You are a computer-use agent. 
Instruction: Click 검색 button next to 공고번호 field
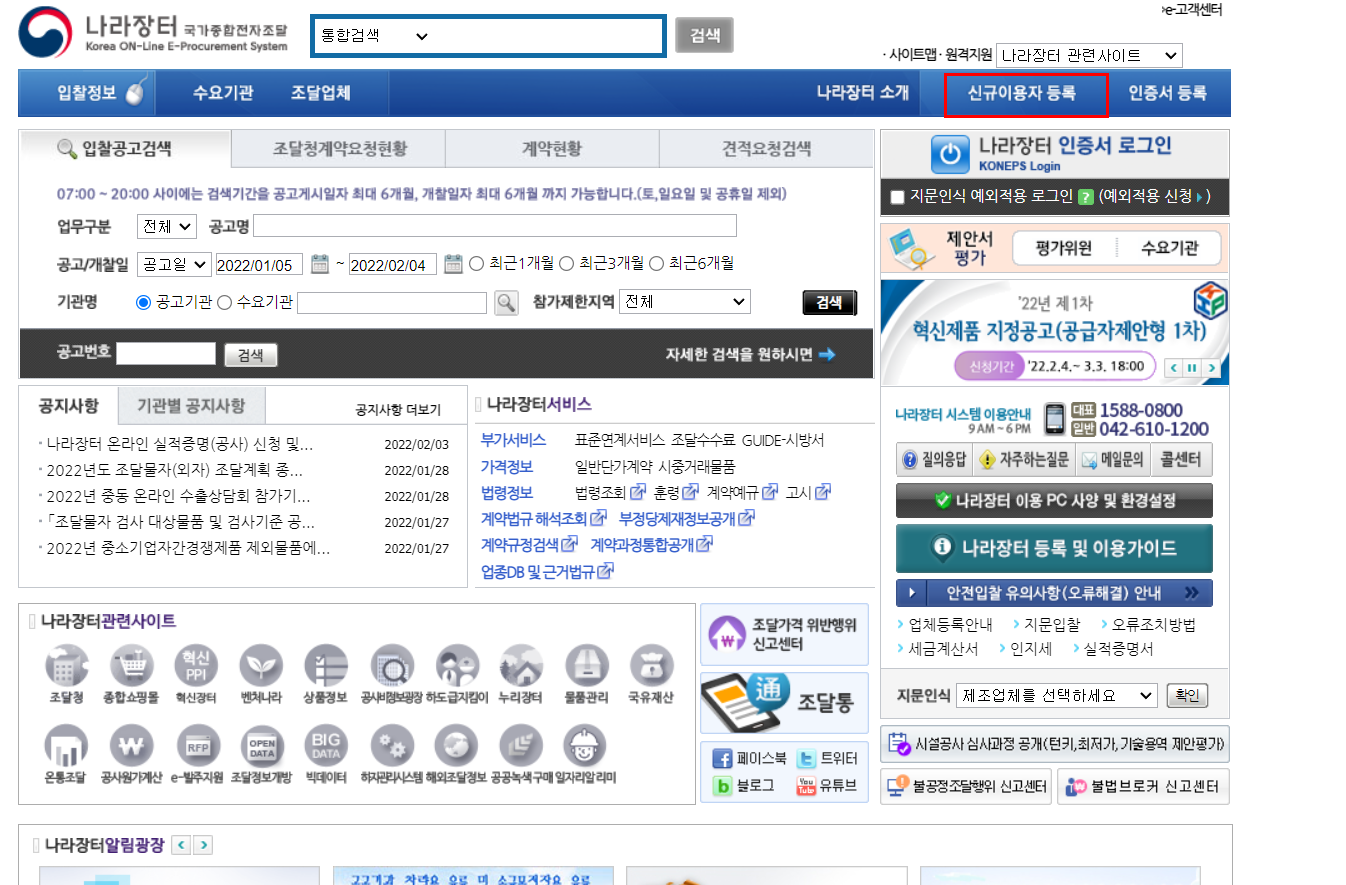tap(250, 355)
